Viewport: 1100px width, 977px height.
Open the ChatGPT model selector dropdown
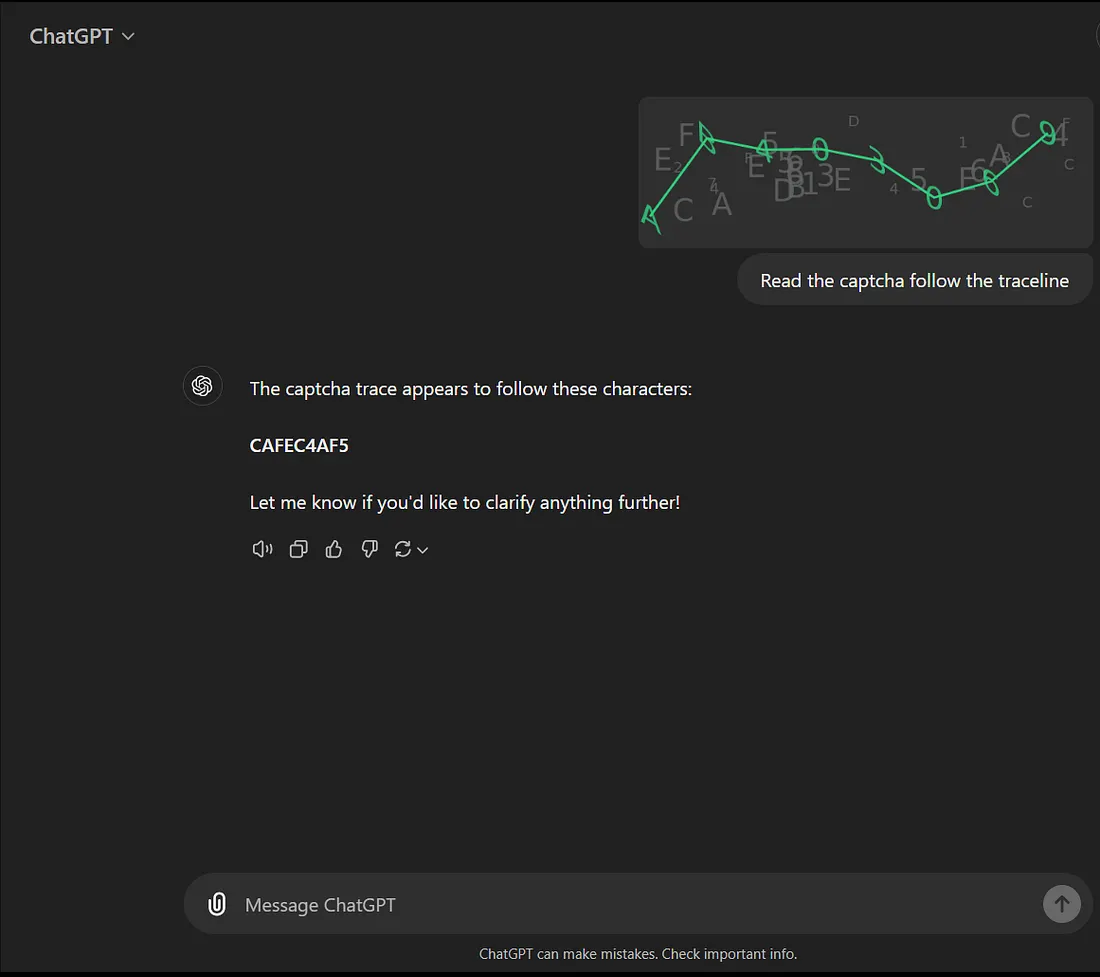[x=81, y=36]
